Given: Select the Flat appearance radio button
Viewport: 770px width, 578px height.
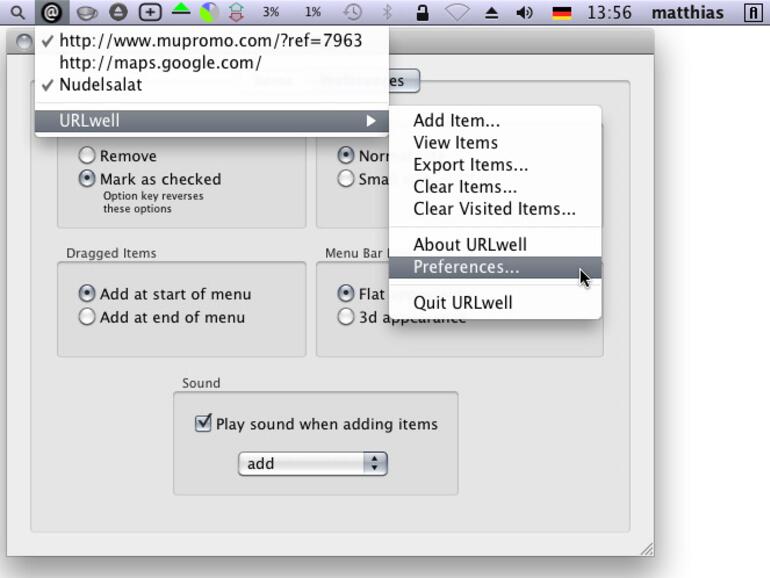Looking at the screenshot, I should [x=346, y=294].
